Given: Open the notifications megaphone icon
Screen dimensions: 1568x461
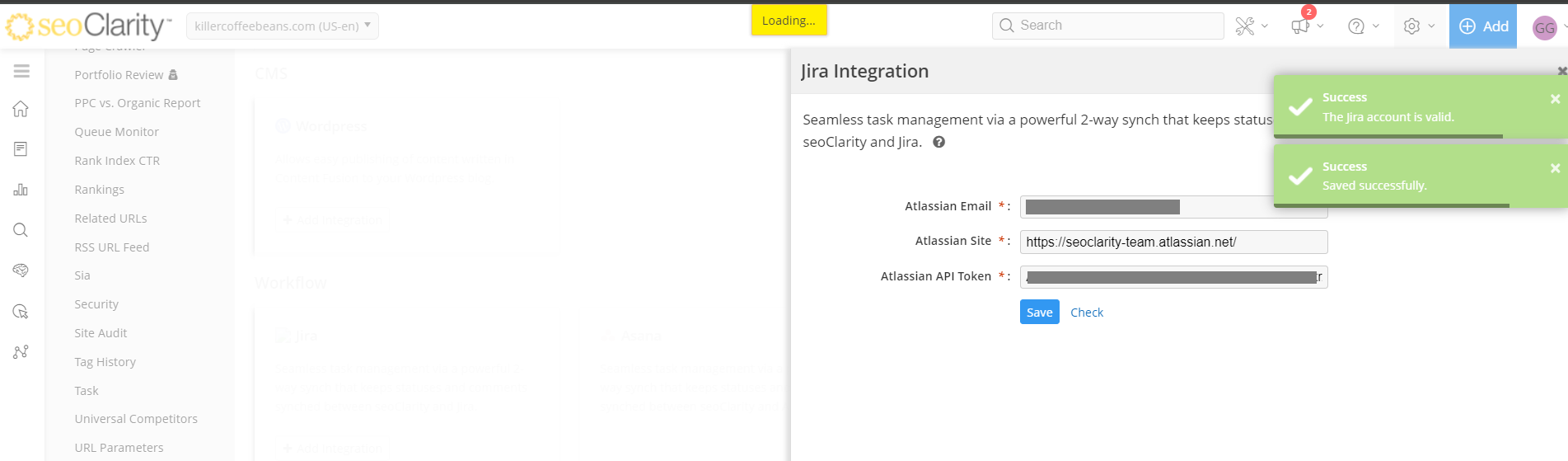Looking at the screenshot, I should point(1300,26).
